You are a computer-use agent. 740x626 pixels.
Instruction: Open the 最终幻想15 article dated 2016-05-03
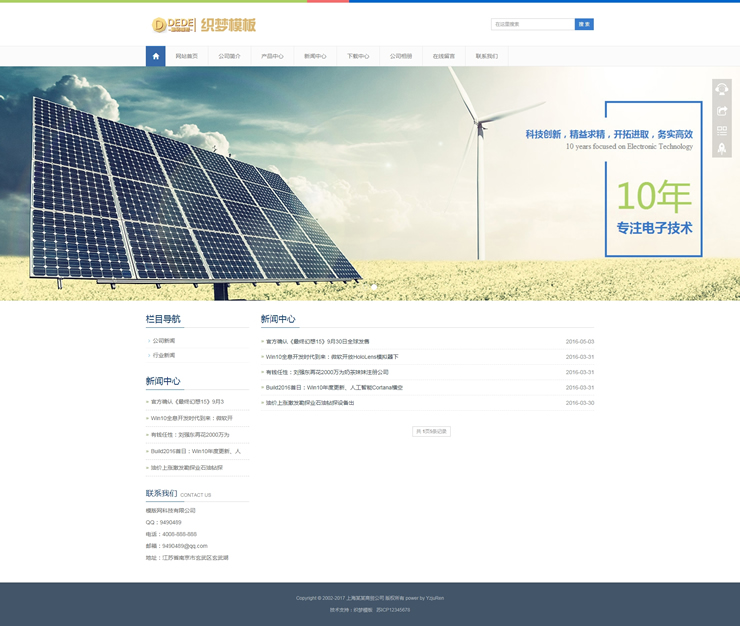click(x=317, y=341)
